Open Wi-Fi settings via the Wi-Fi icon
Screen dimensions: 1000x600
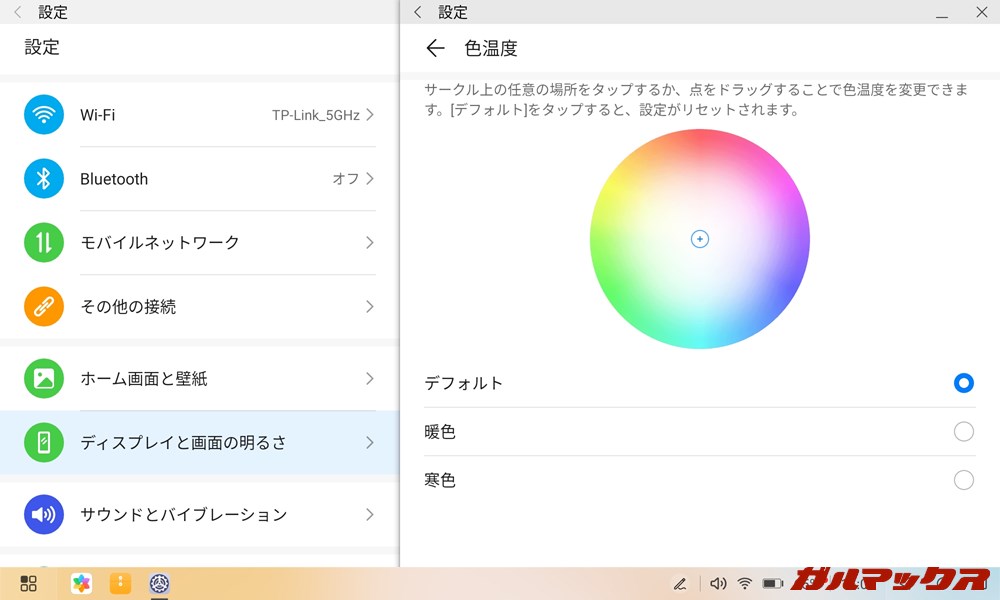(44, 115)
